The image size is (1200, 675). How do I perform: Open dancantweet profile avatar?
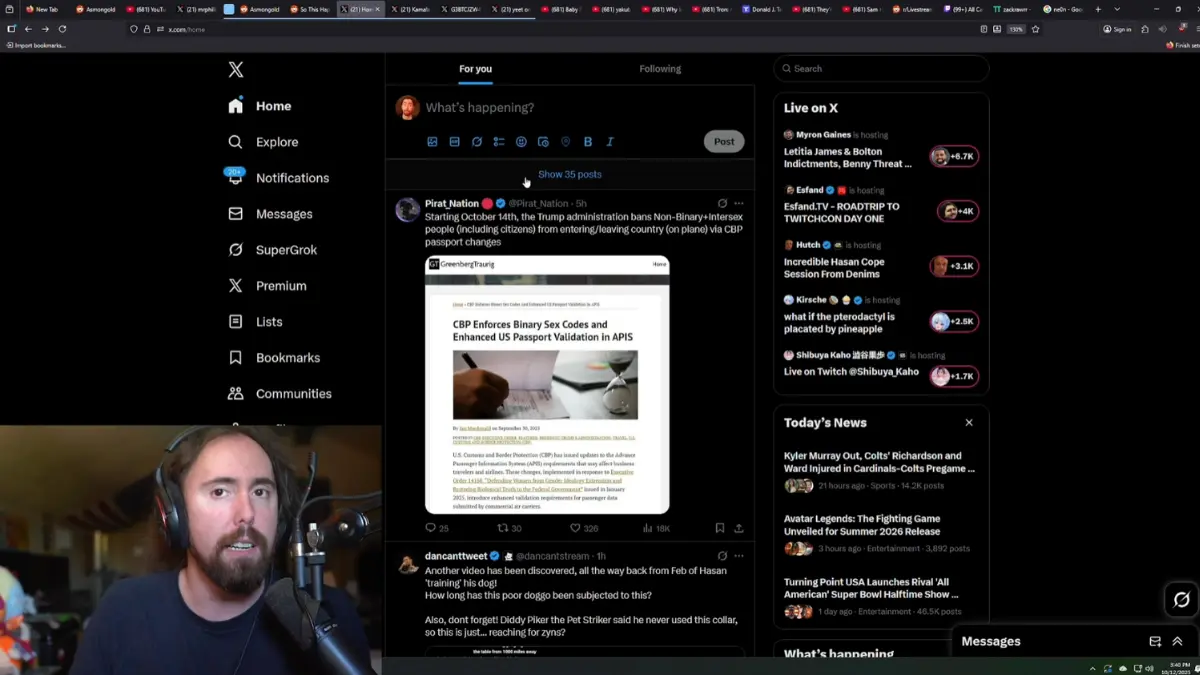(x=408, y=565)
